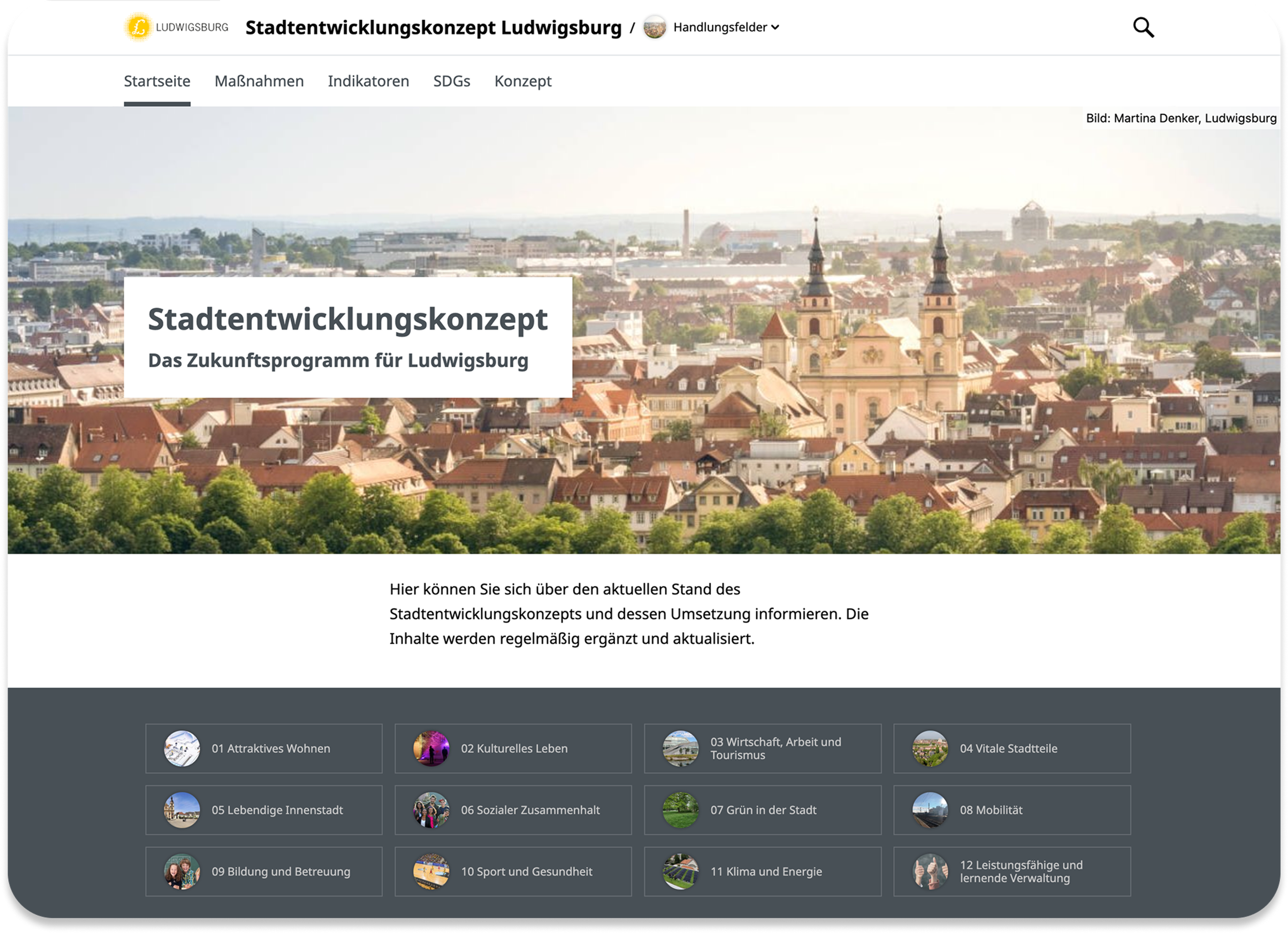Screen dimensions: 1288x933
Task: Open the 08 Mobilität card
Action: [x=1012, y=810]
